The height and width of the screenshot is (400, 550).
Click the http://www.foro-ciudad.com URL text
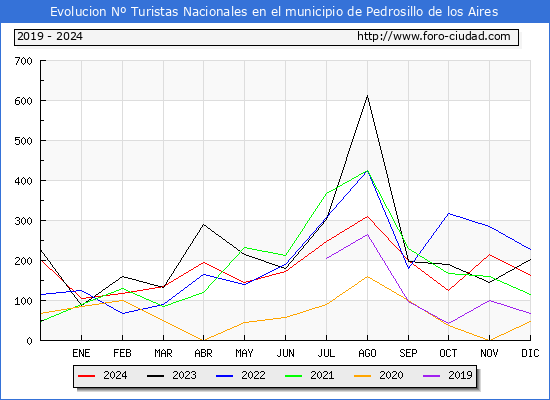(x=434, y=36)
